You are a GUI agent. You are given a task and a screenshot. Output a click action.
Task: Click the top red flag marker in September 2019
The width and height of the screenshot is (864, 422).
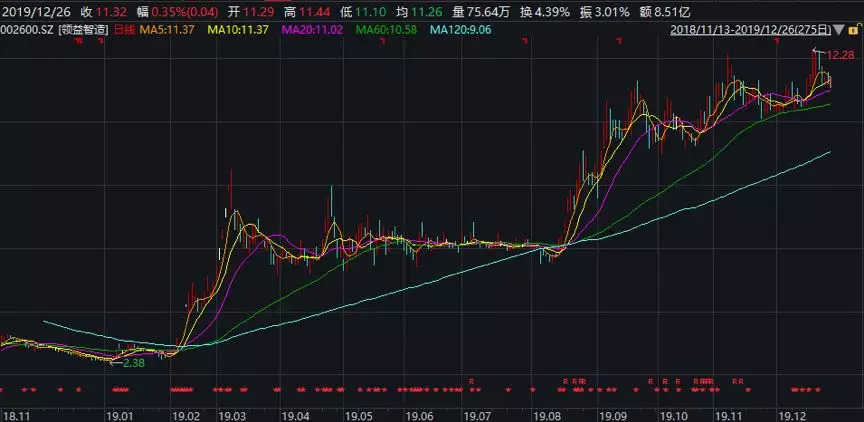coord(619,40)
